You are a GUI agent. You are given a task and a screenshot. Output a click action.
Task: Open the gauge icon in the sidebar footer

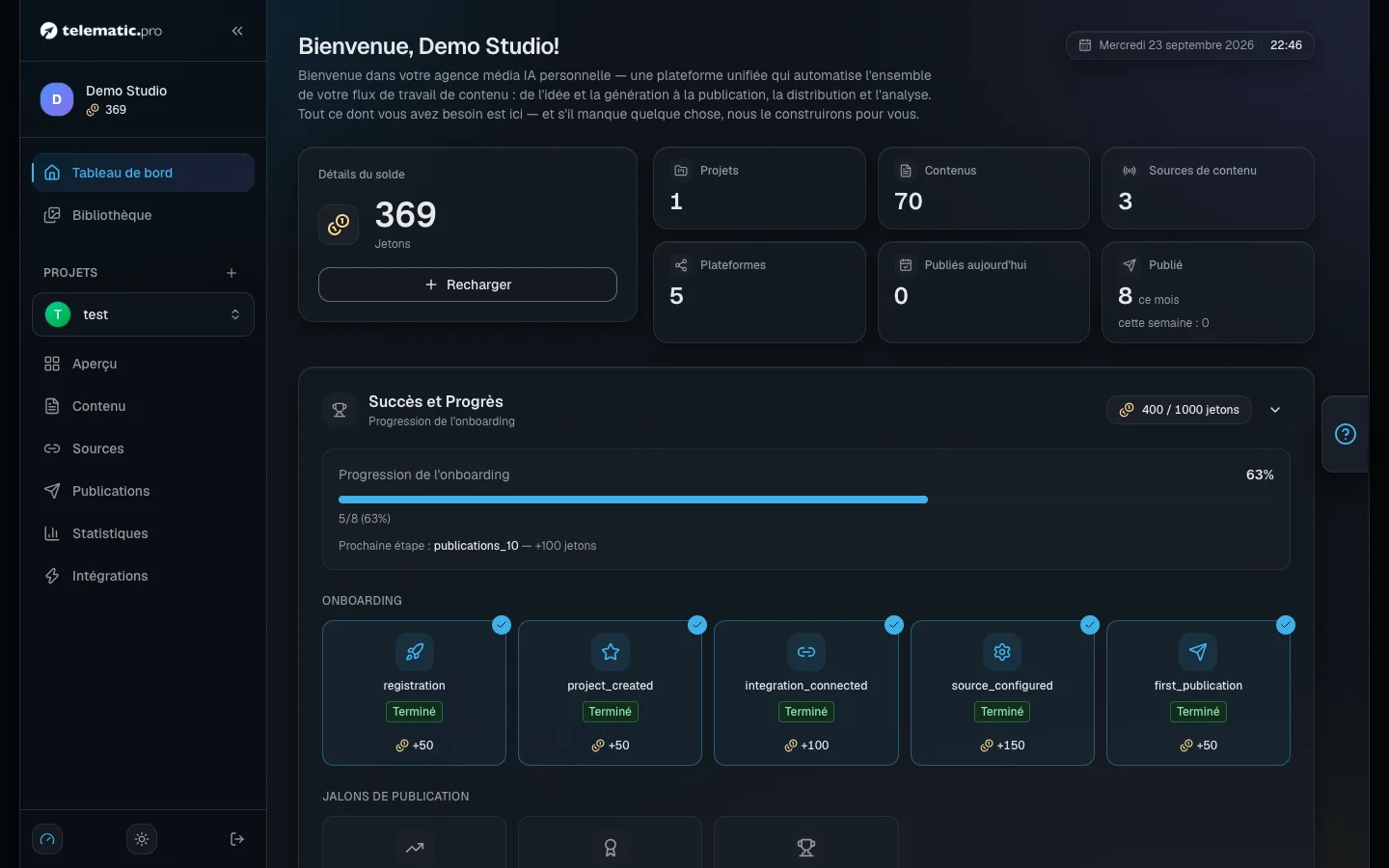pyautogui.click(x=47, y=839)
